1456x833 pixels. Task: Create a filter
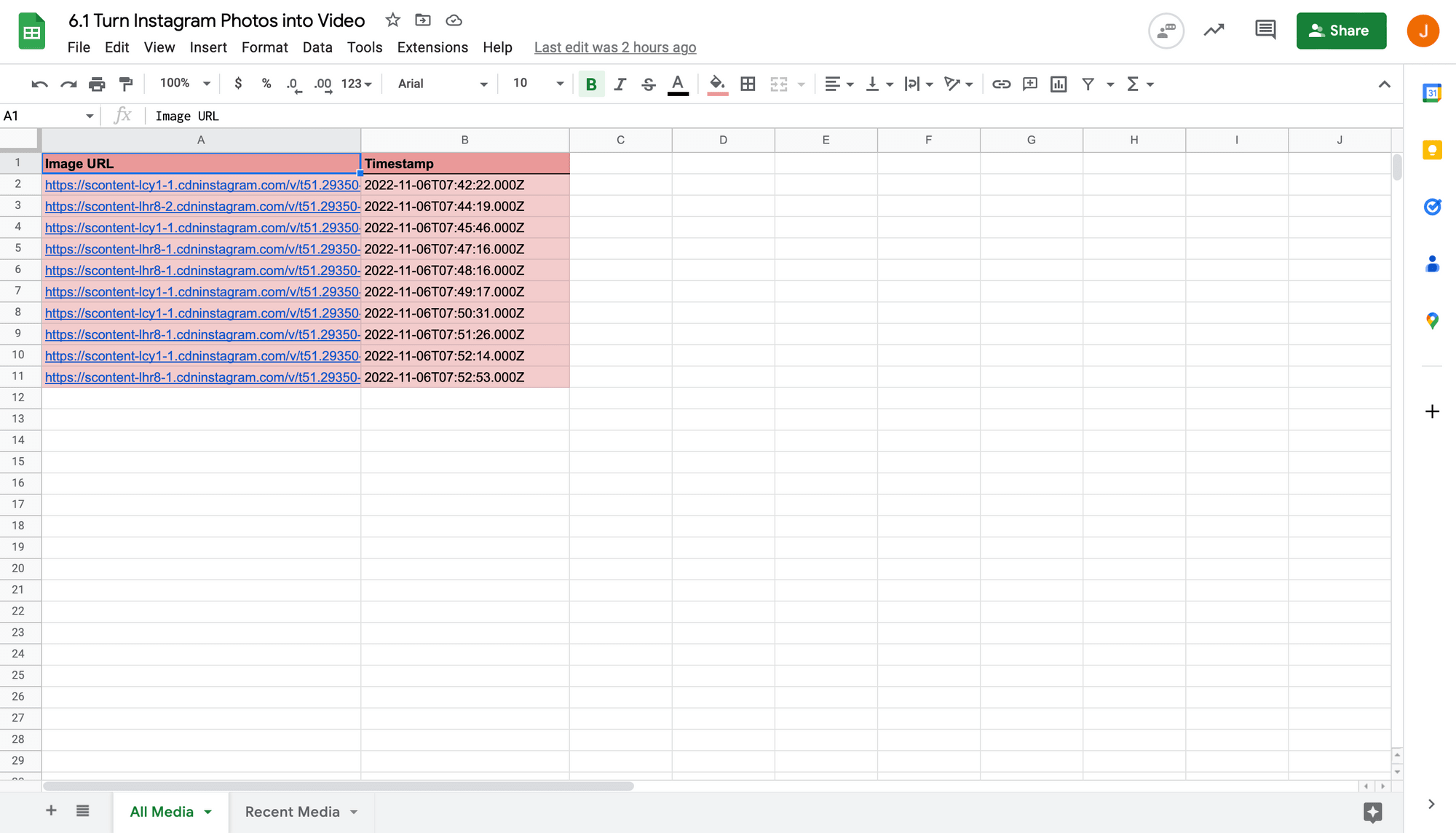coord(1087,84)
